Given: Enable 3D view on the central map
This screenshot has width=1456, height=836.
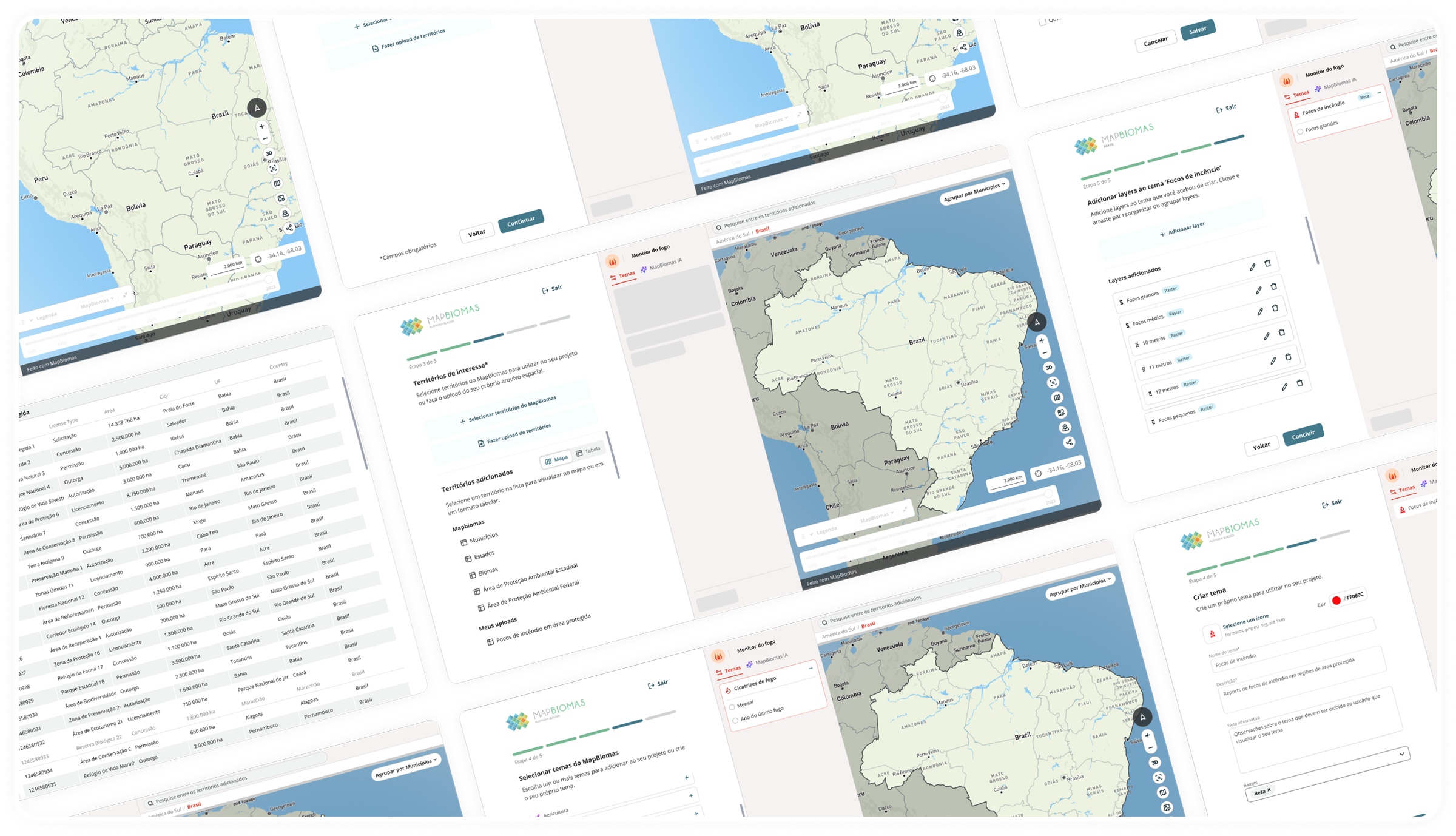Looking at the screenshot, I should tap(1049, 368).
